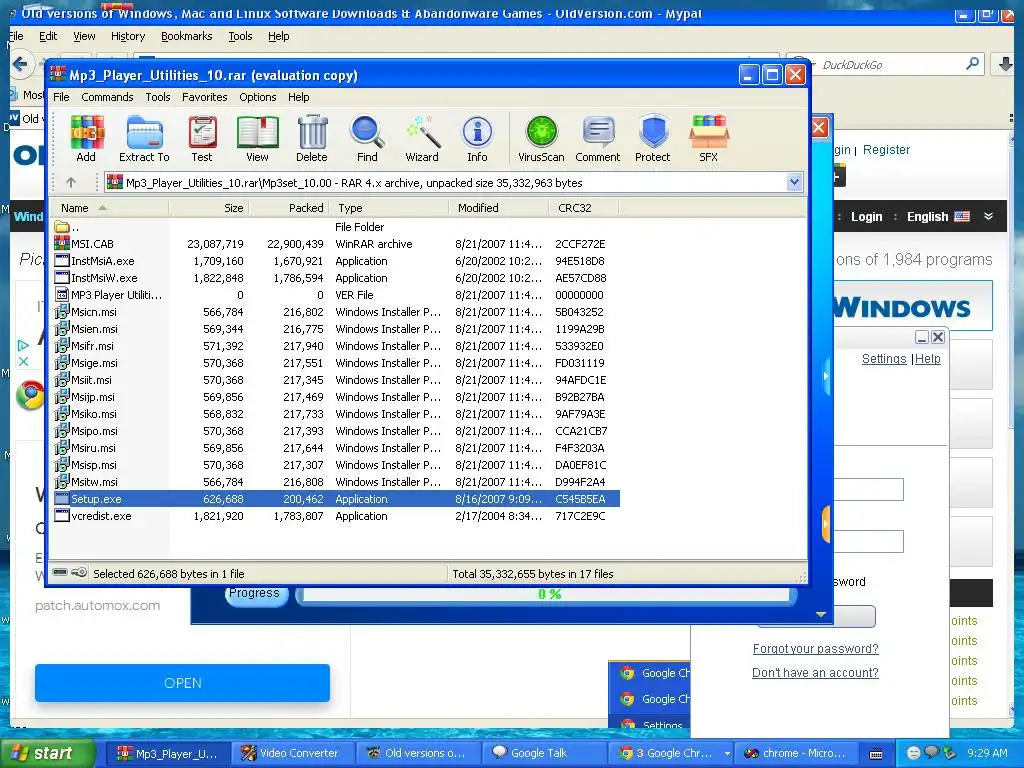This screenshot has height=768, width=1024.
Task: Switch to Video Converter taskbar item
Action: [291, 753]
